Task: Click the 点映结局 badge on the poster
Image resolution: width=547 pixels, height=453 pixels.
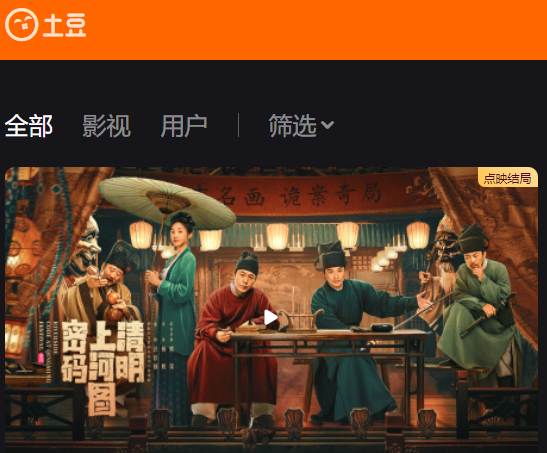Action: pyautogui.click(x=508, y=178)
